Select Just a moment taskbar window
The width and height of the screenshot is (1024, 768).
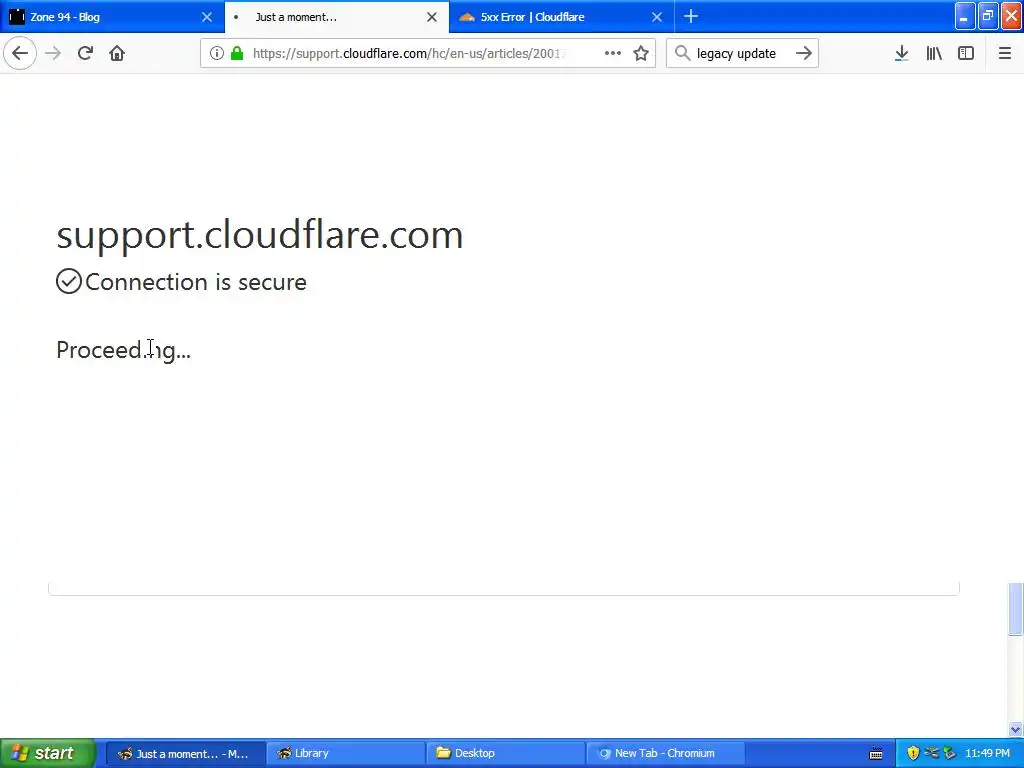pyautogui.click(x=186, y=753)
